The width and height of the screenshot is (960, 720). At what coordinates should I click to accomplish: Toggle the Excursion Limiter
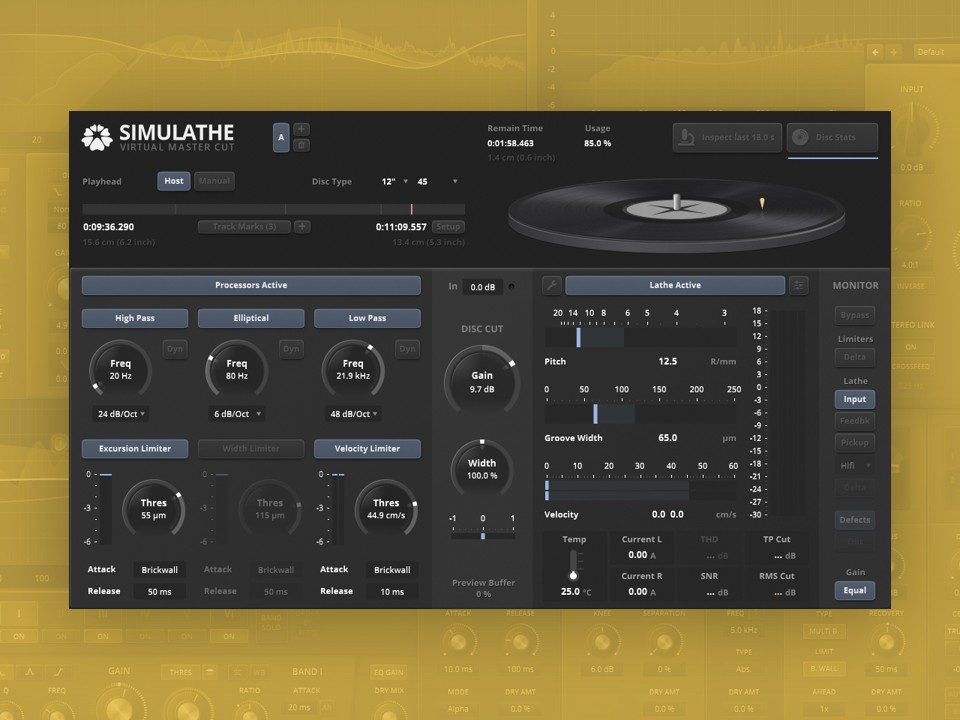click(135, 449)
